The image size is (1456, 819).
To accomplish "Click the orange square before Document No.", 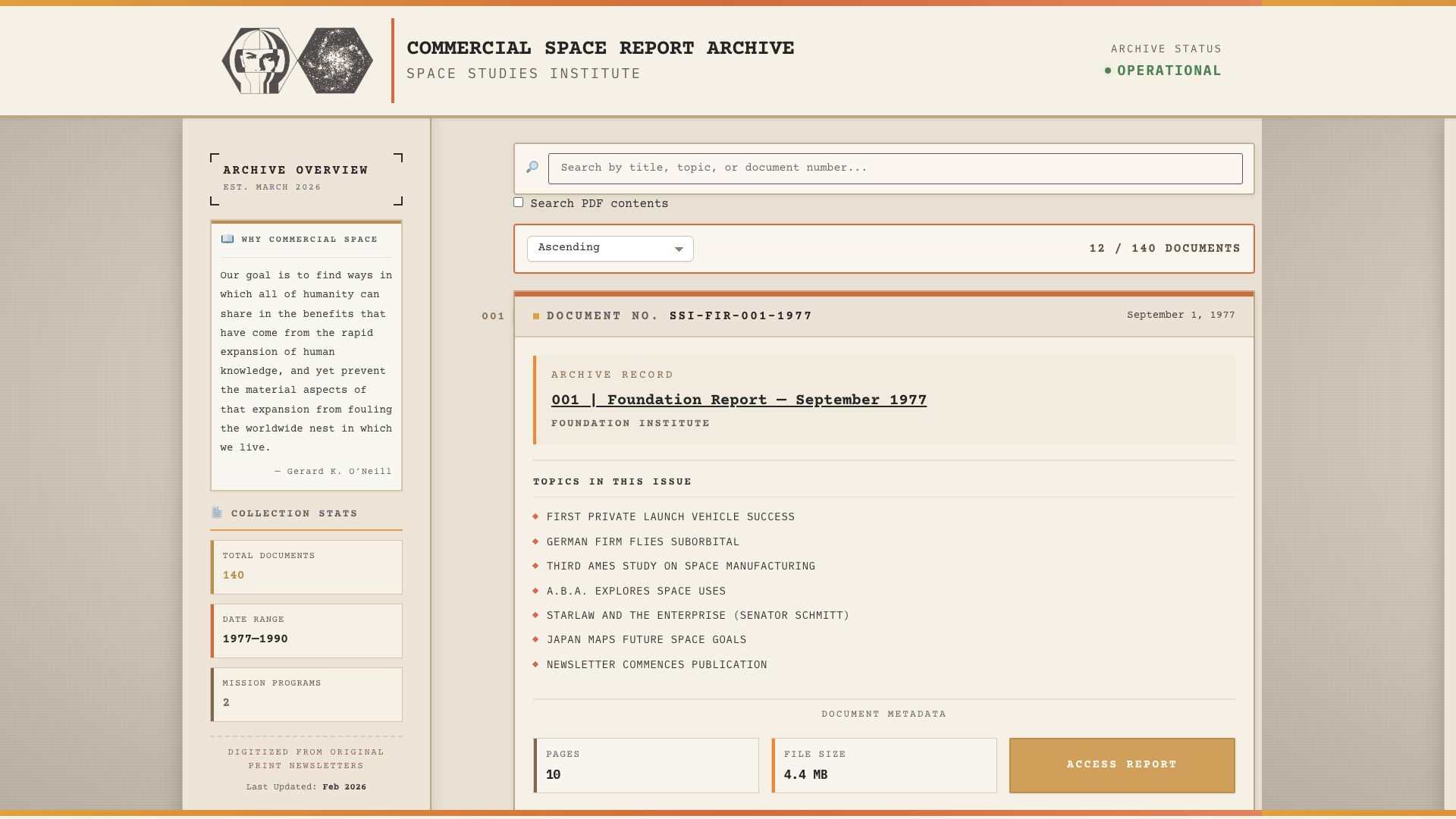I will pos(536,316).
